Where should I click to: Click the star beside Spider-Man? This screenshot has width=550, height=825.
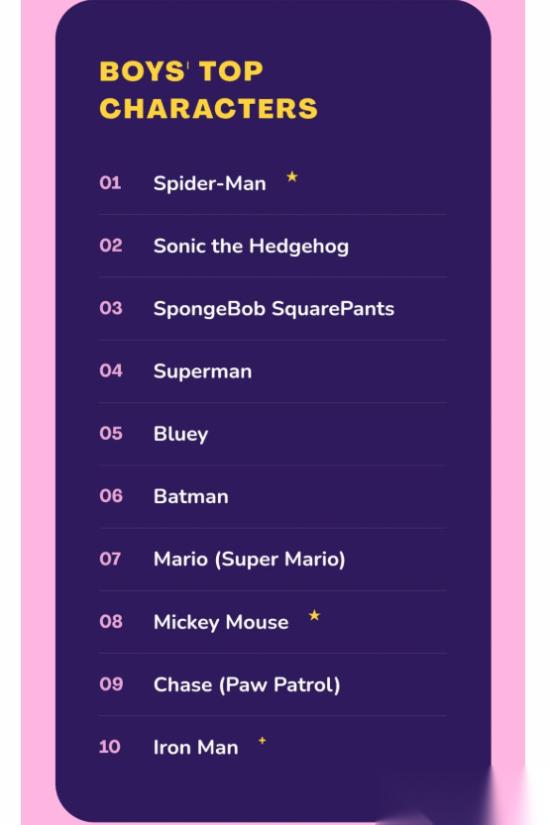pos(292,177)
